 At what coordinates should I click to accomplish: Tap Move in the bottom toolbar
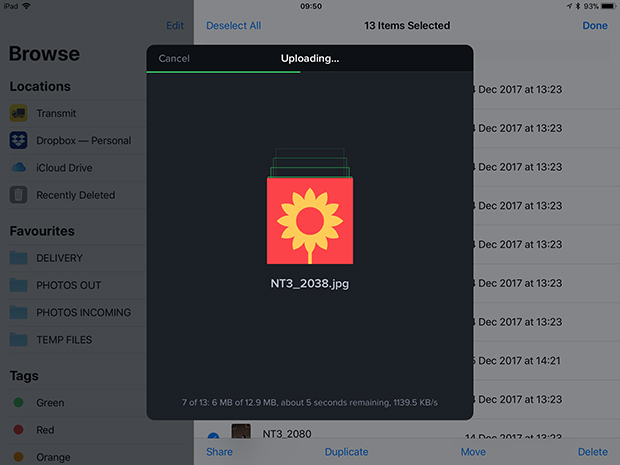pos(473,452)
